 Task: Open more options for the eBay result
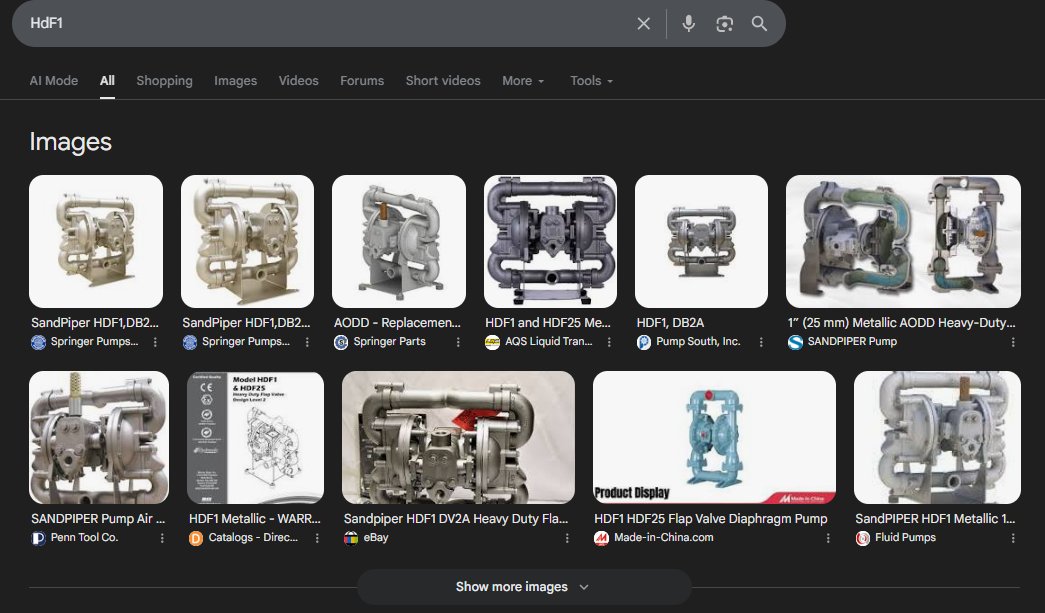566,538
